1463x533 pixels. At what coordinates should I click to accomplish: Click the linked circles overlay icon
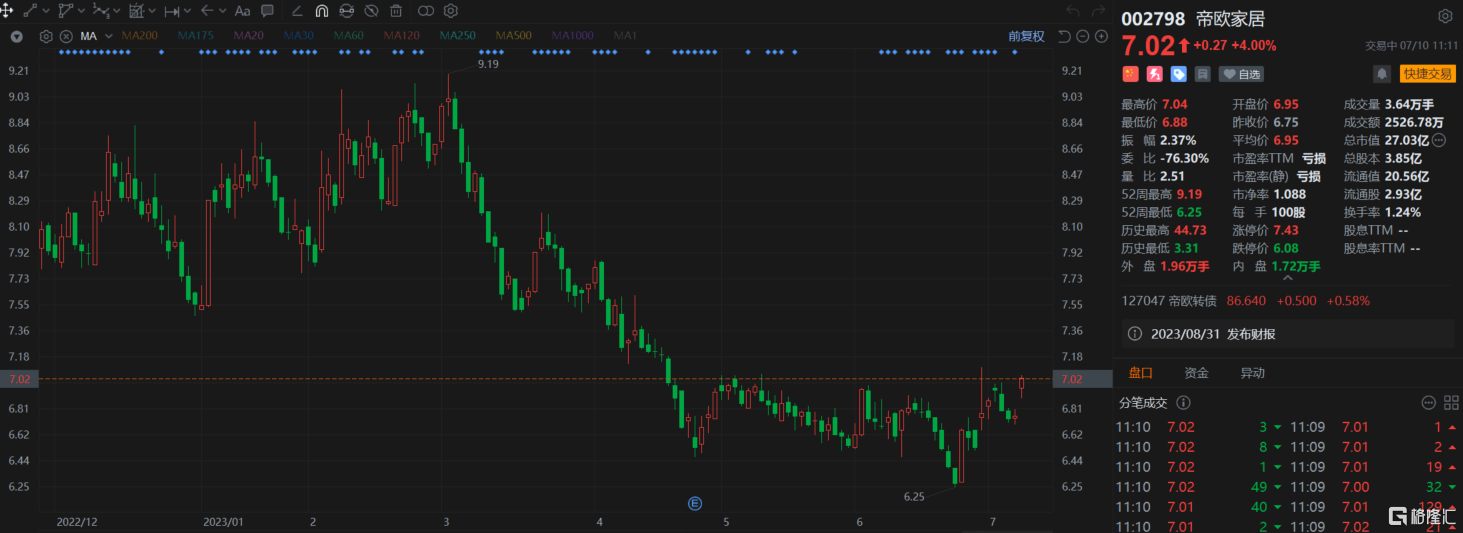click(x=426, y=11)
